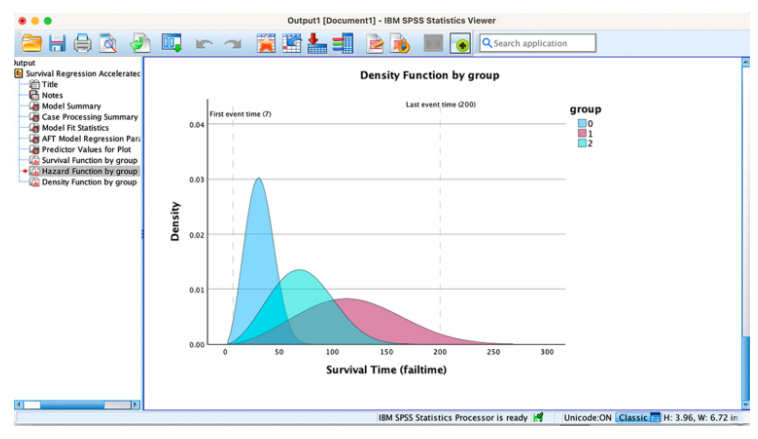Click the Classic label in status bar
758x439 pixels.
click(x=632, y=417)
